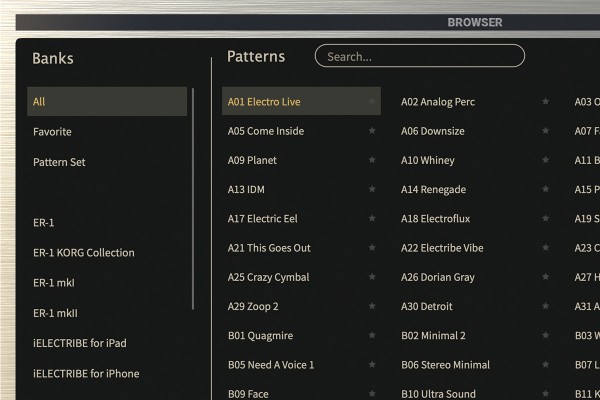
Task: Select the All bank
Action: 107,102
